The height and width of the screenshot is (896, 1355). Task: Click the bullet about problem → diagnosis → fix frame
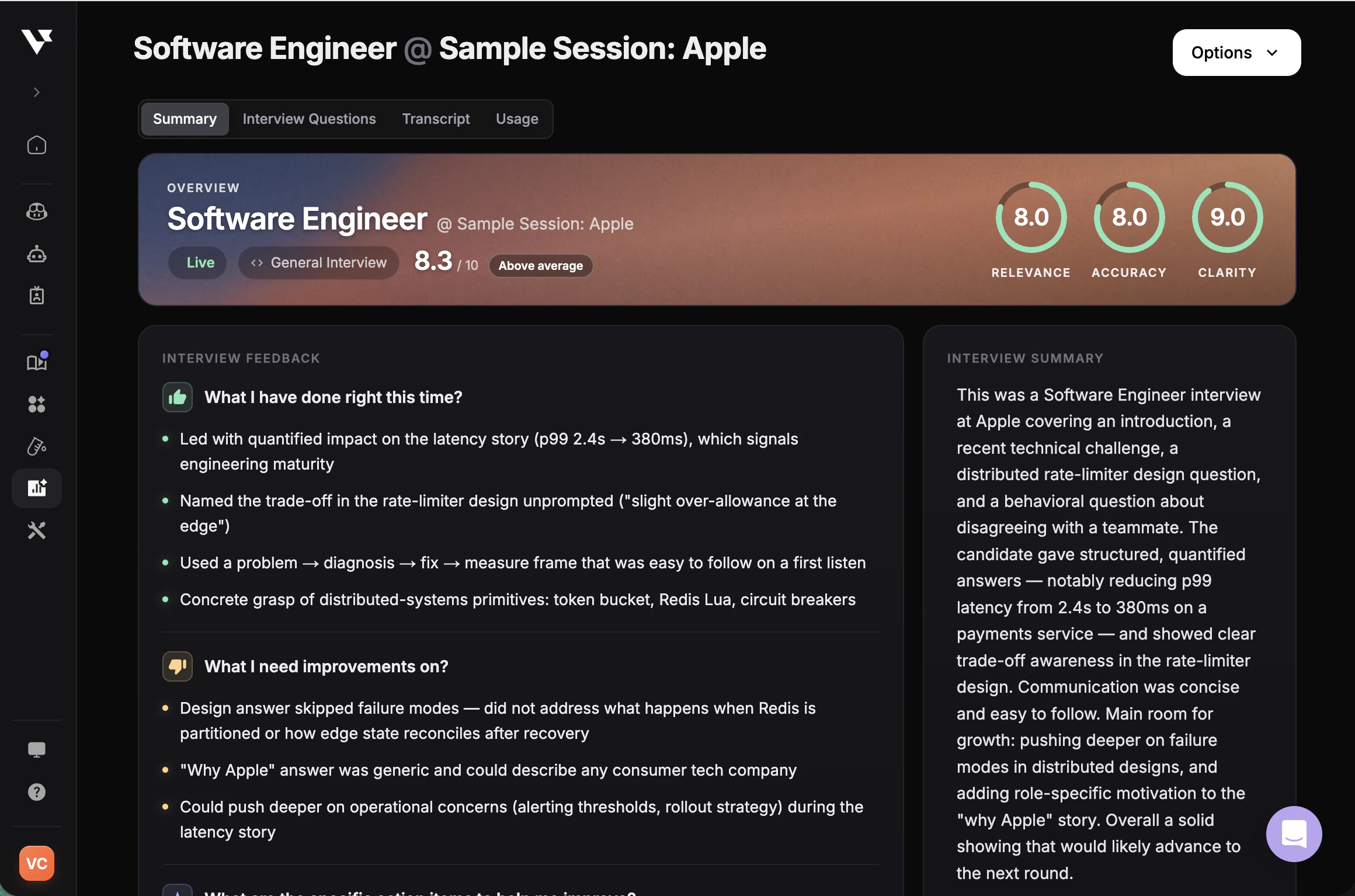523,562
